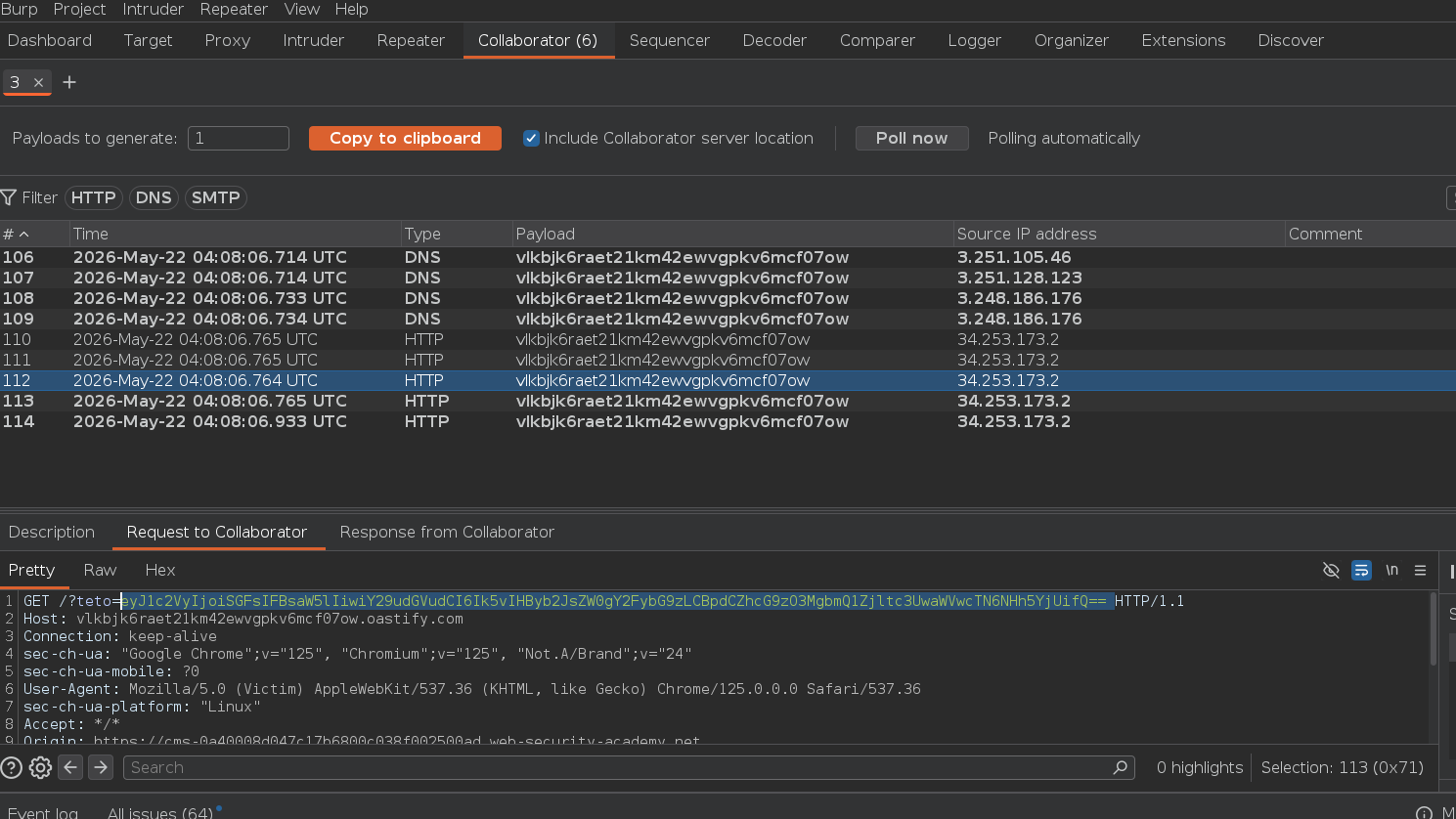Close Collaborator tab 3 with the x icon
Viewport: 1456px width, 819px height.
tap(38, 83)
